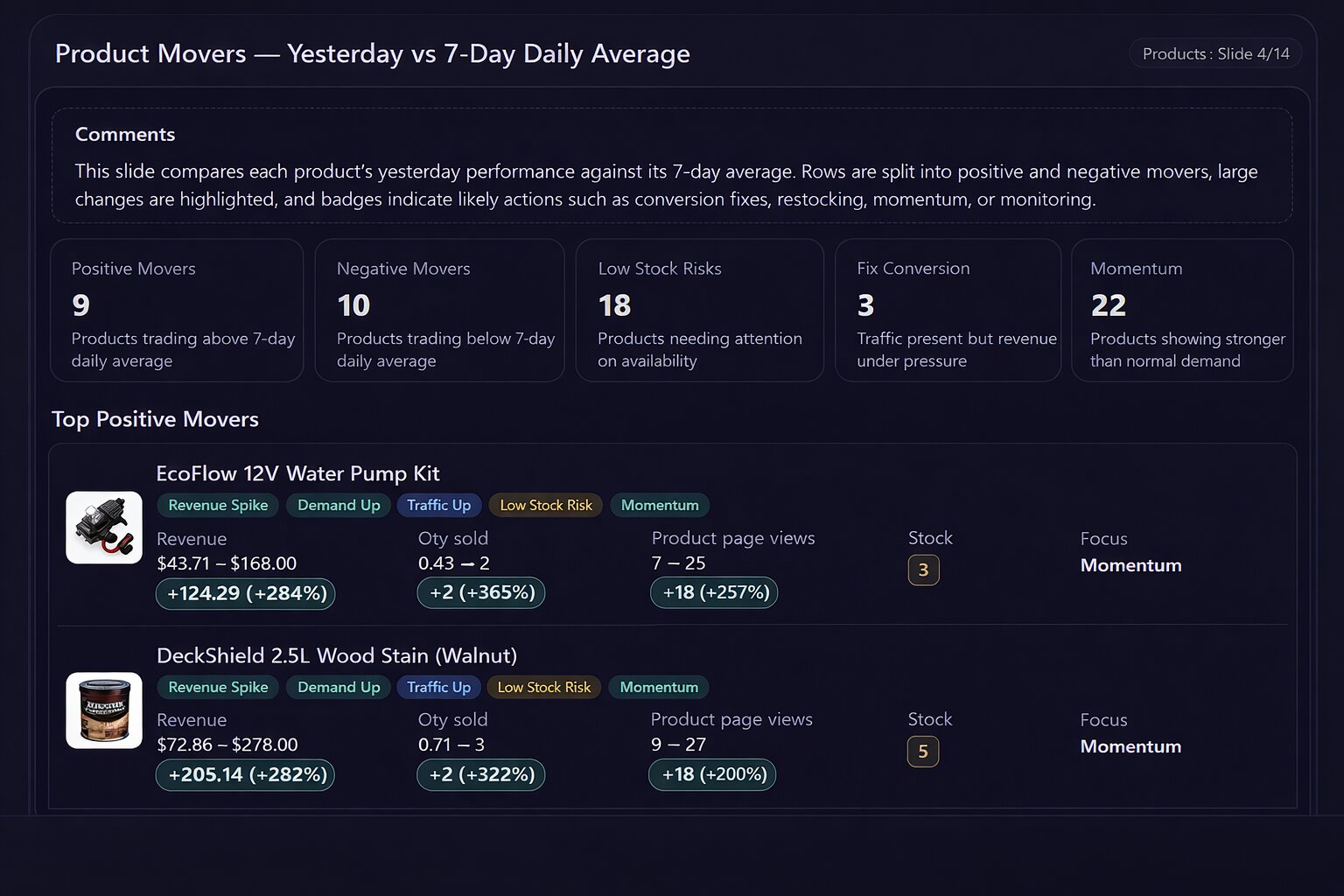Select the Fix Conversion summary card
This screenshot has height=896, width=1344.
pos(948,311)
